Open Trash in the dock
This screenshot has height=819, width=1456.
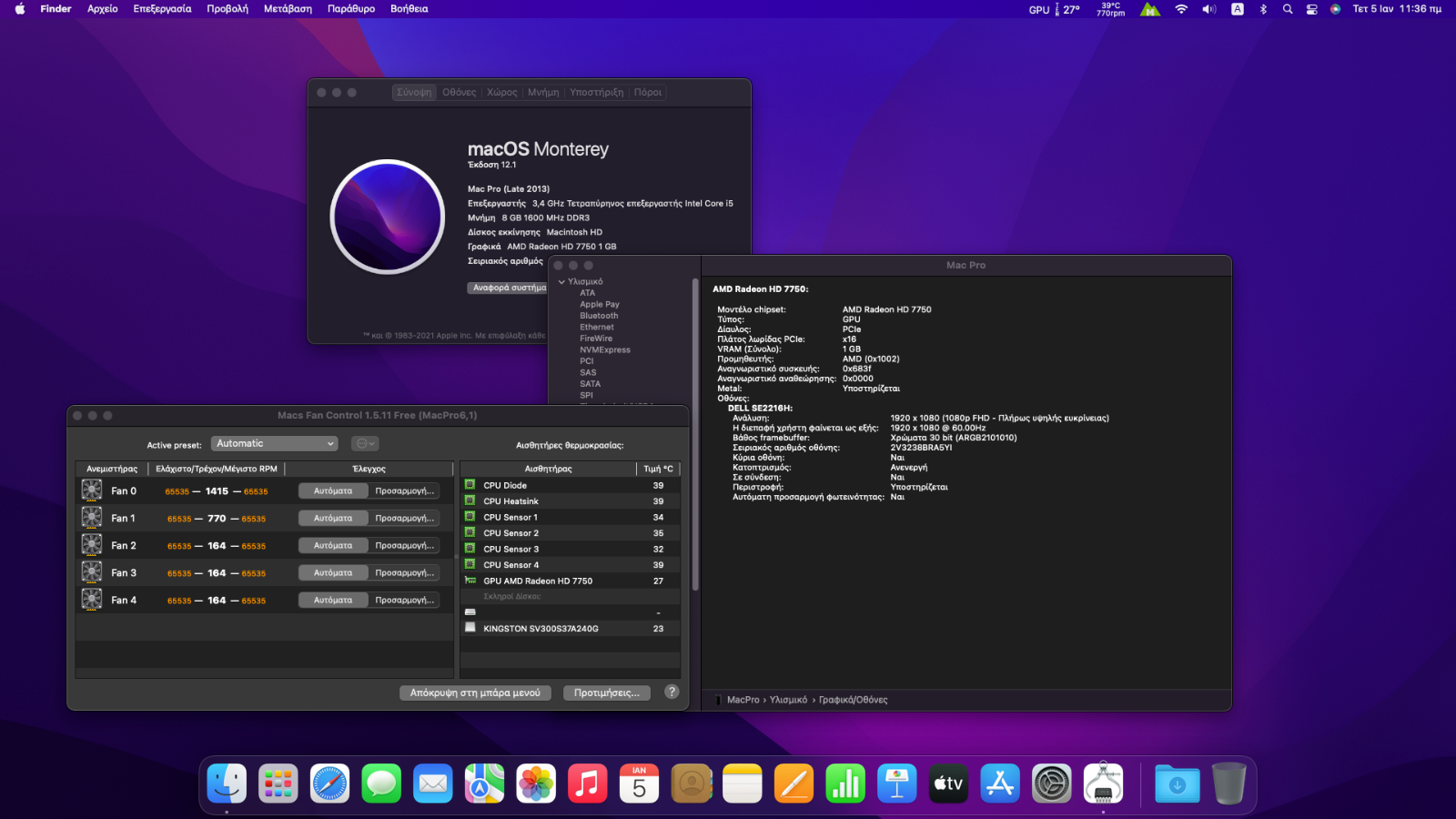(1228, 784)
